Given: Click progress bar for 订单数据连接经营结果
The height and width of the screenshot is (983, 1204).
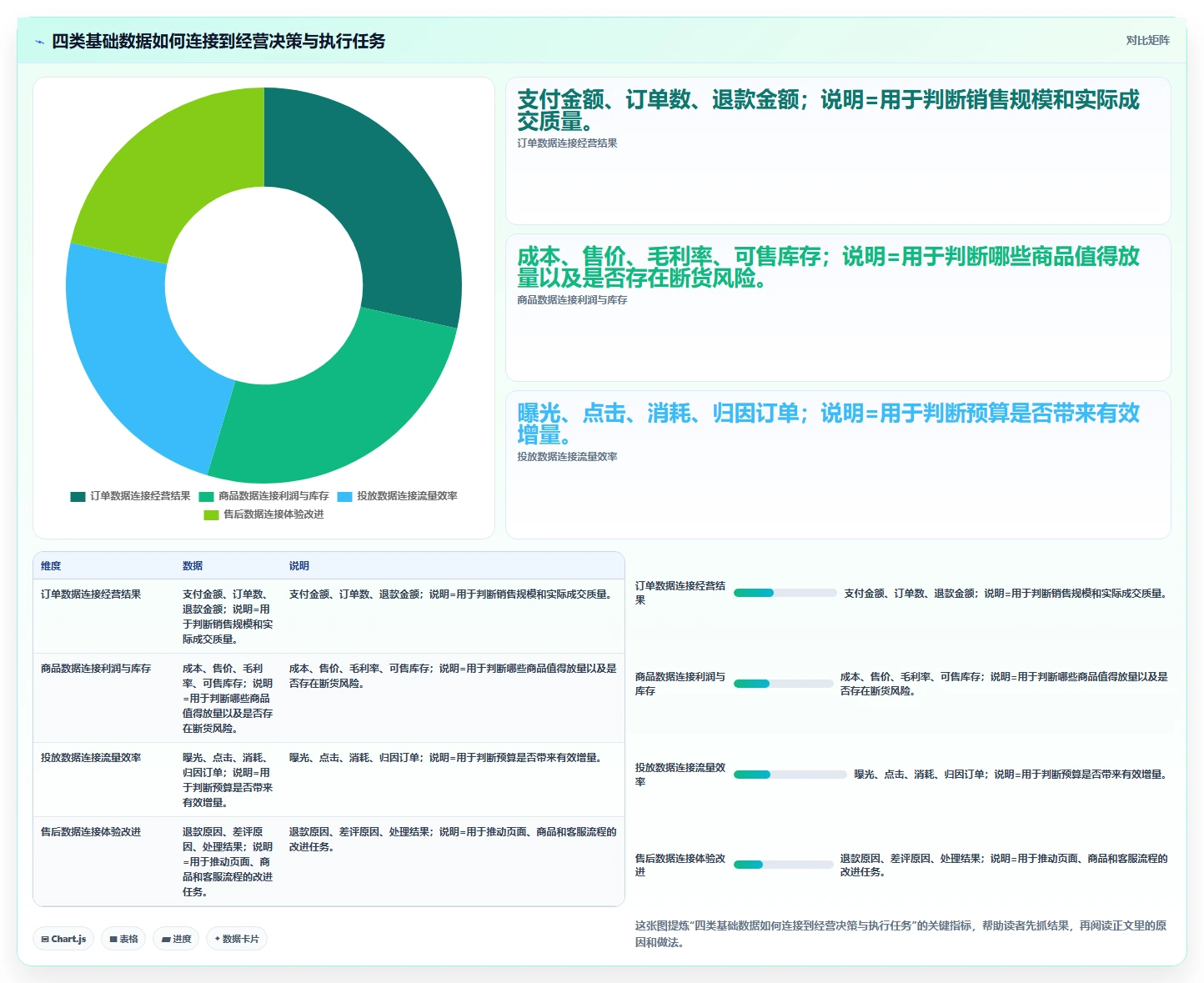Looking at the screenshot, I should point(785,593).
